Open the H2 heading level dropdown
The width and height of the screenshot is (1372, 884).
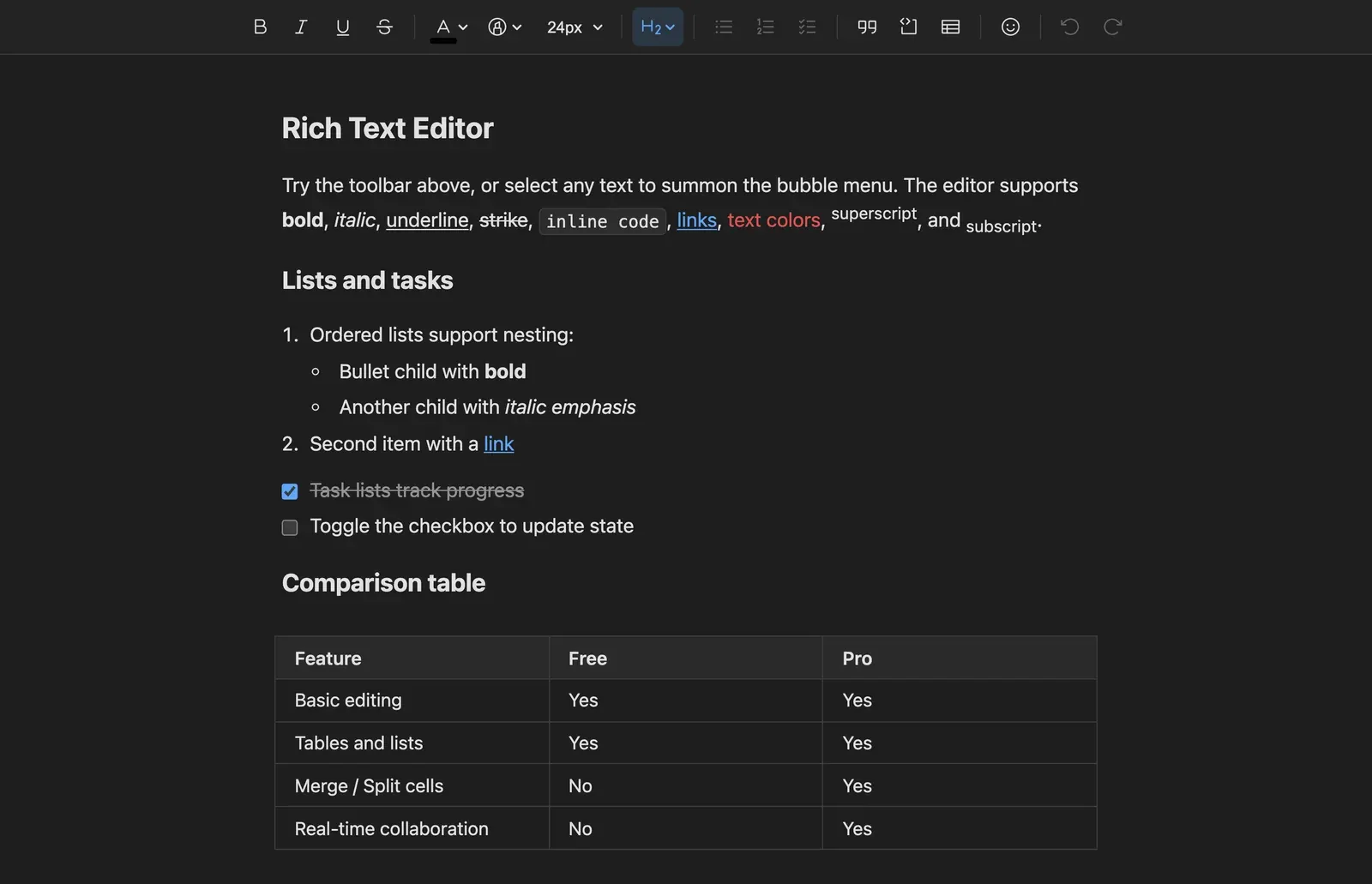(x=658, y=27)
